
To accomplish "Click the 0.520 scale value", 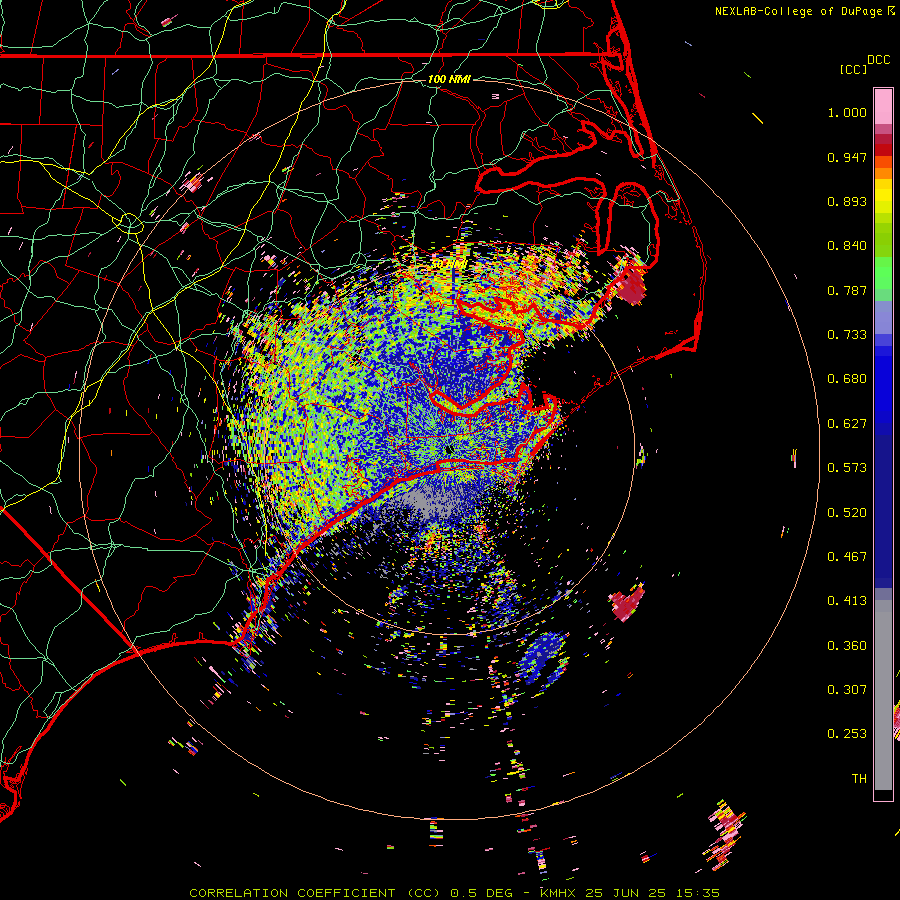I will click(847, 513).
